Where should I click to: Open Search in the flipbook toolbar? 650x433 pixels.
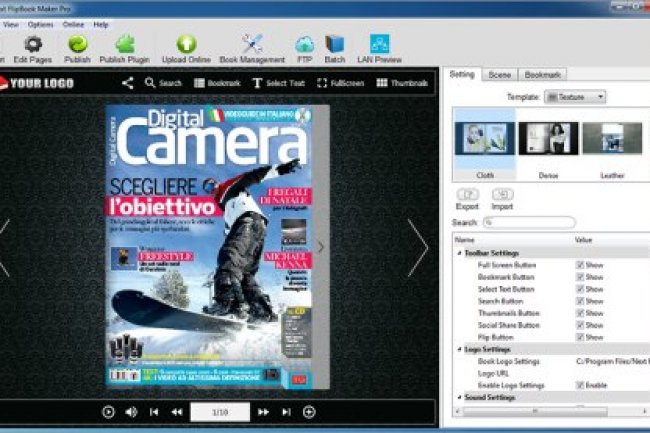(163, 83)
